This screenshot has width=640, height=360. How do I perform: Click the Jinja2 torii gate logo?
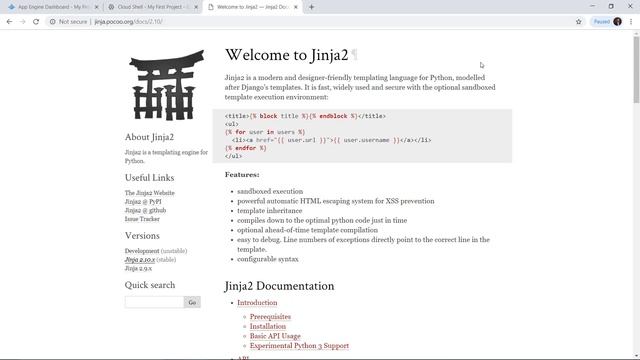pos(167,85)
